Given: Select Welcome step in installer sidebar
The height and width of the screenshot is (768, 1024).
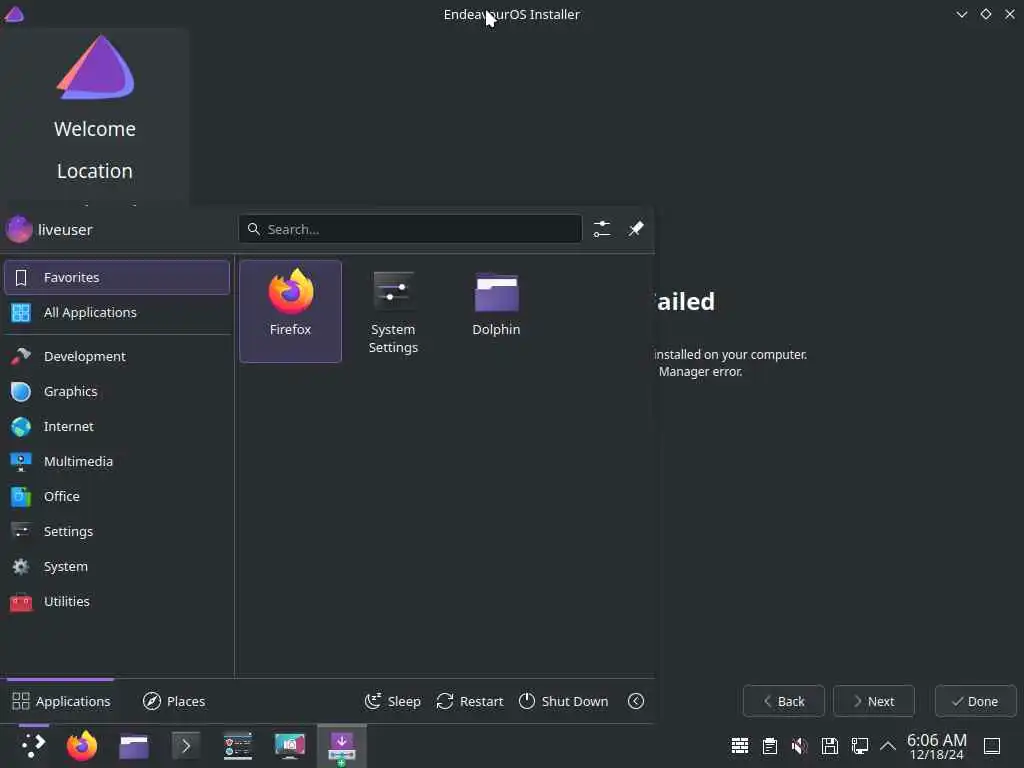Looking at the screenshot, I should pos(95,129).
